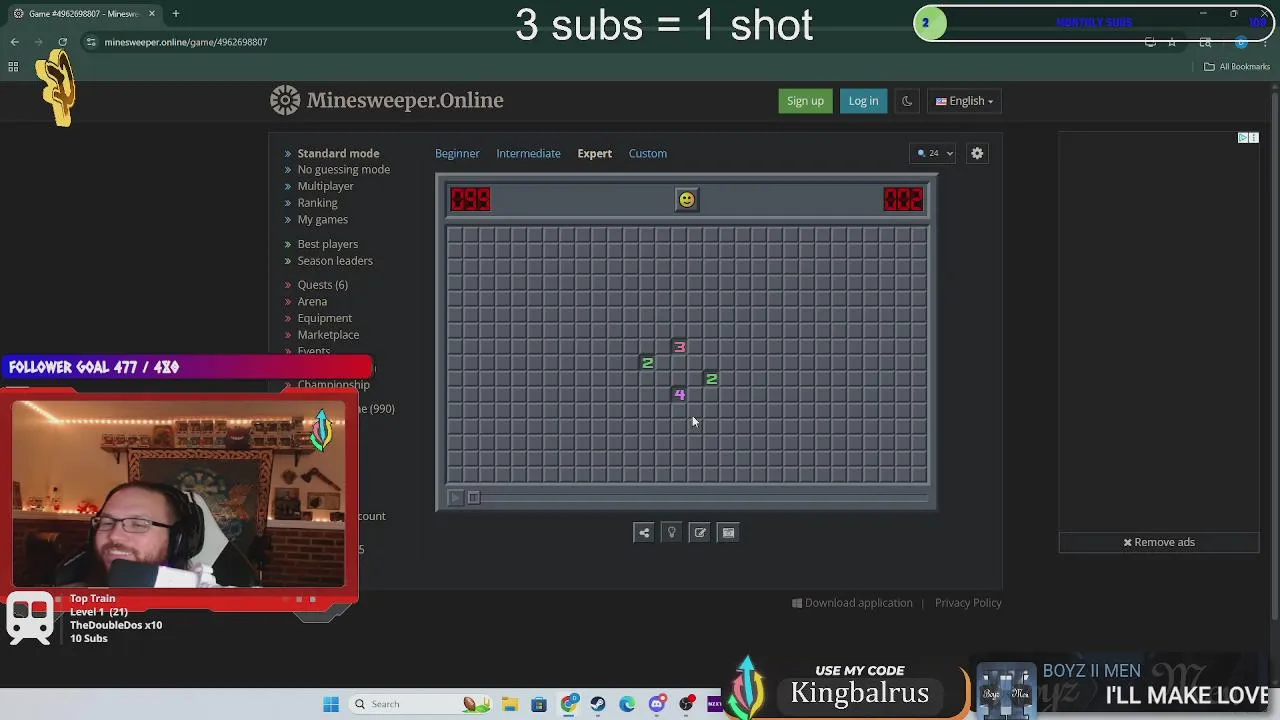Viewport: 1280px width, 720px height.
Task: Click the Remove ads link
Action: (1159, 542)
